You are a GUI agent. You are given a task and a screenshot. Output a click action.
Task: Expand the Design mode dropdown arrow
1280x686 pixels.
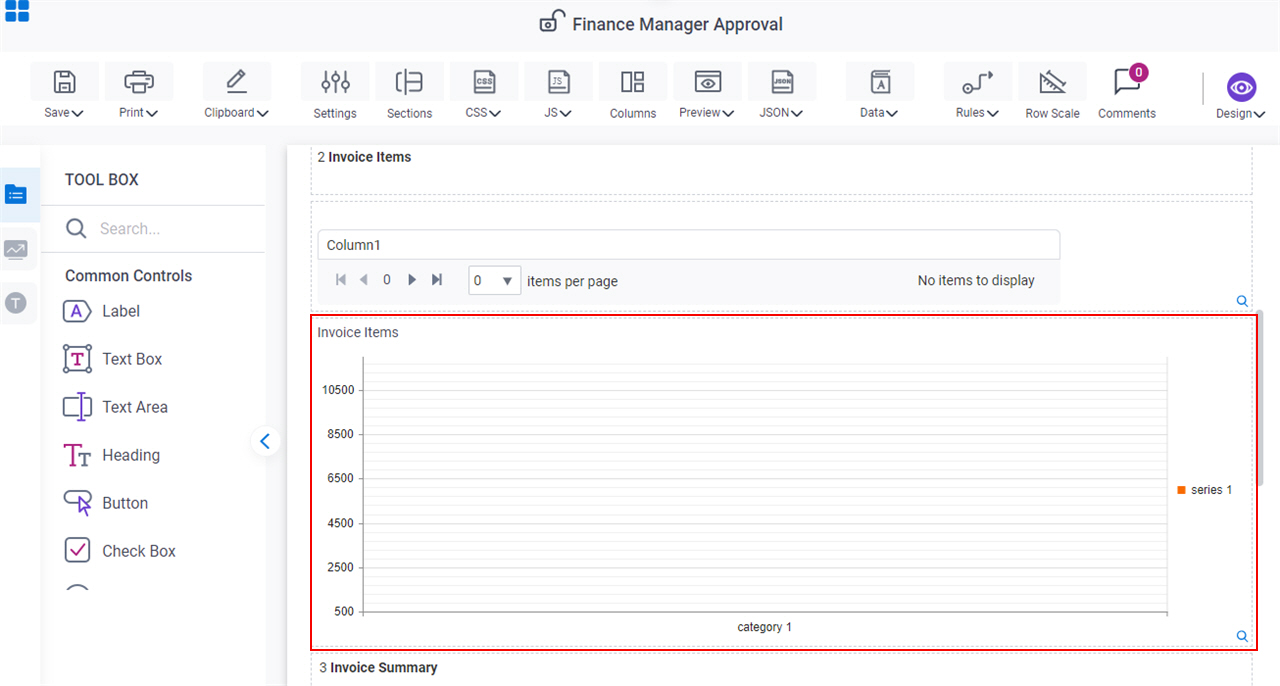pyautogui.click(x=1259, y=115)
